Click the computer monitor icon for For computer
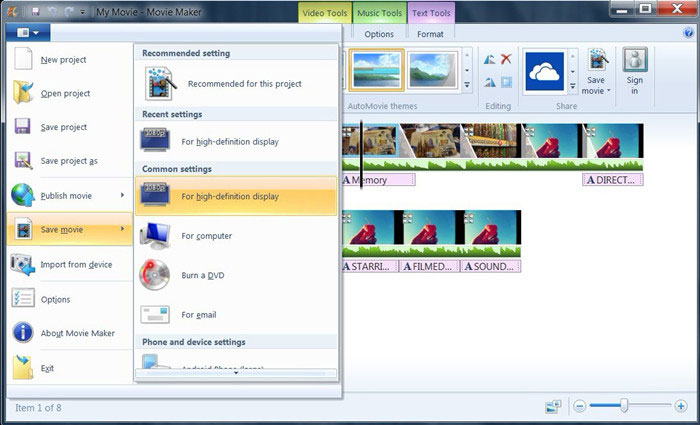This screenshot has width=700, height=425. 155,236
